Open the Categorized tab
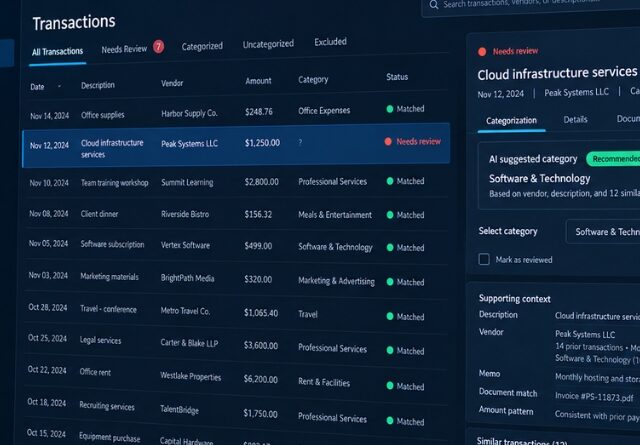This screenshot has height=445, width=640. 202,47
